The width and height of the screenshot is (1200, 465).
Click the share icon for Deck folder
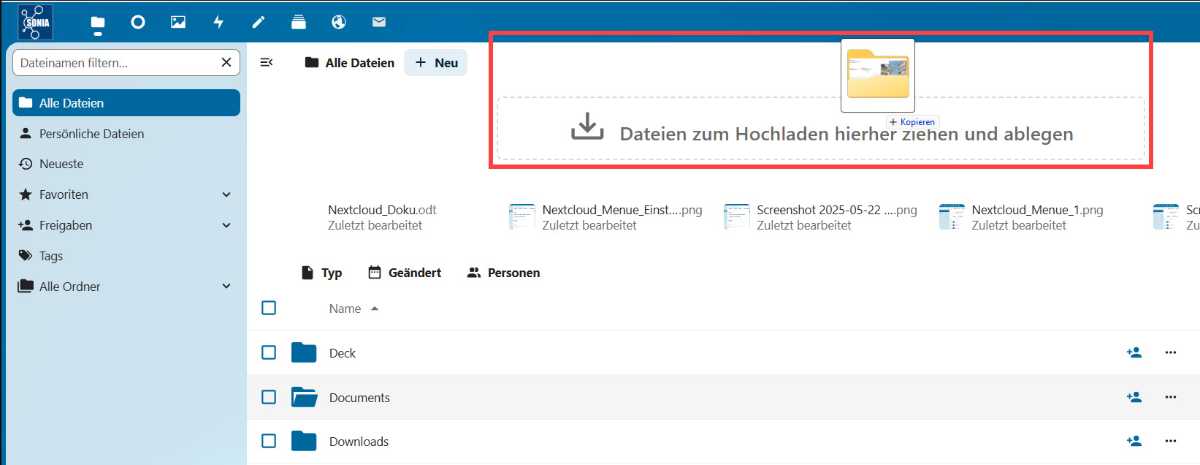click(1133, 353)
